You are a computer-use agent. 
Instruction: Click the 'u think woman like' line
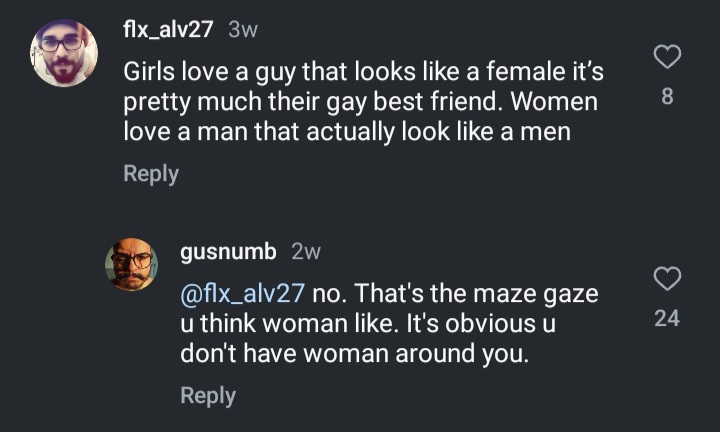coord(367,324)
